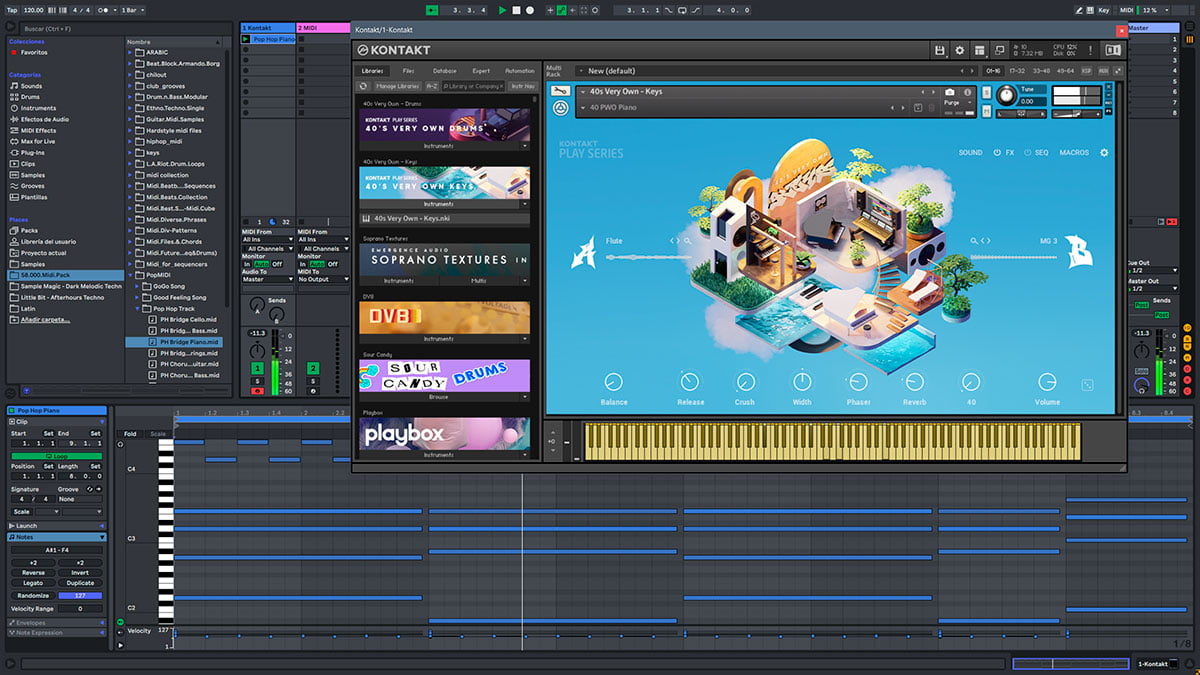Screen dimensions: 1200x675
Task: Open the MACROS page in Play Series
Action: point(1074,153)
